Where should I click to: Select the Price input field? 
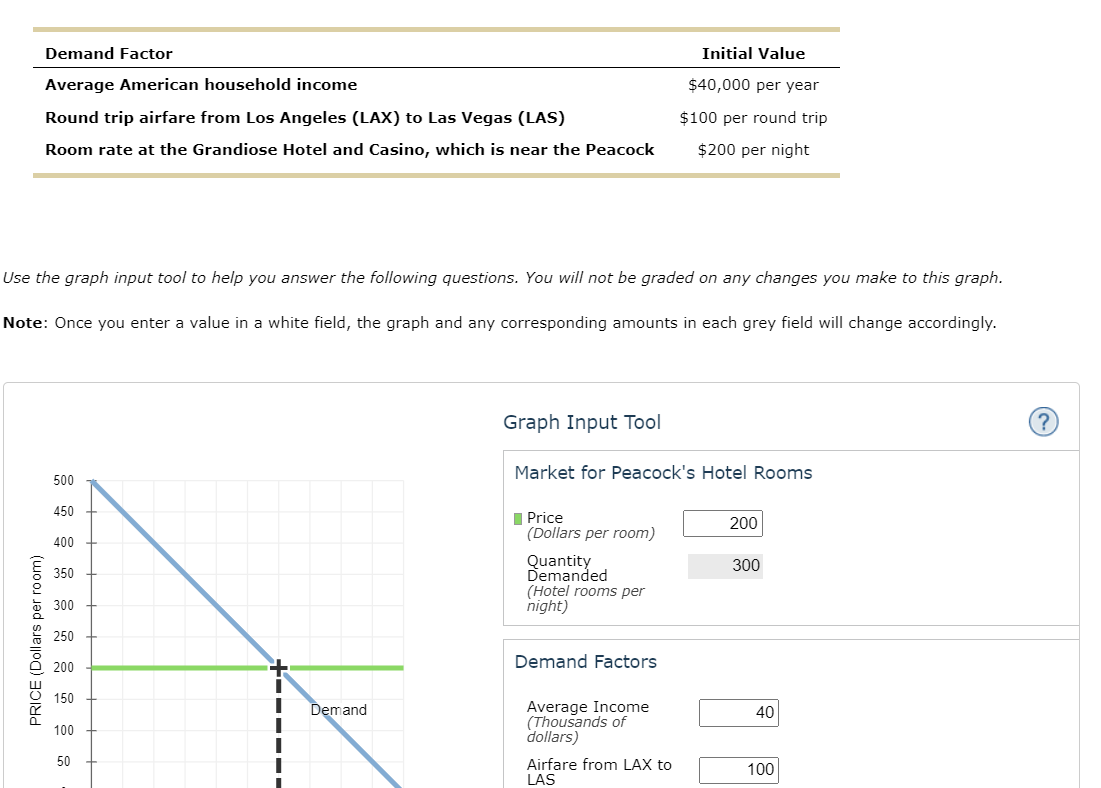(x=722, y=523)
